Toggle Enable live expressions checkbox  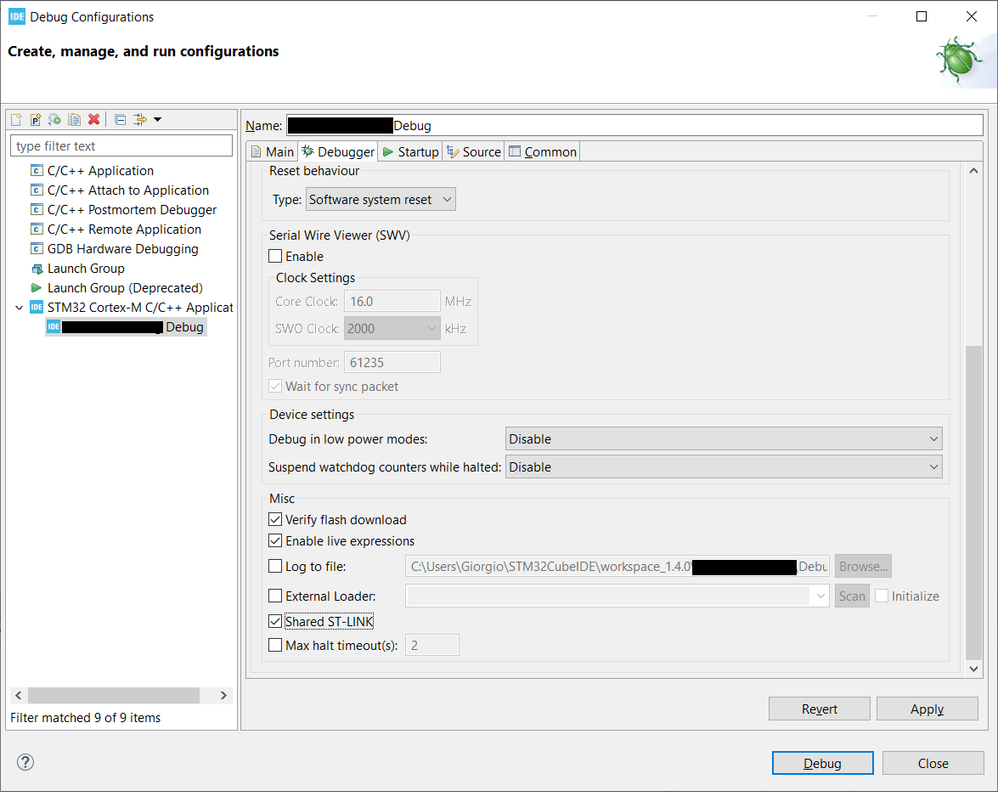point(275,541)
